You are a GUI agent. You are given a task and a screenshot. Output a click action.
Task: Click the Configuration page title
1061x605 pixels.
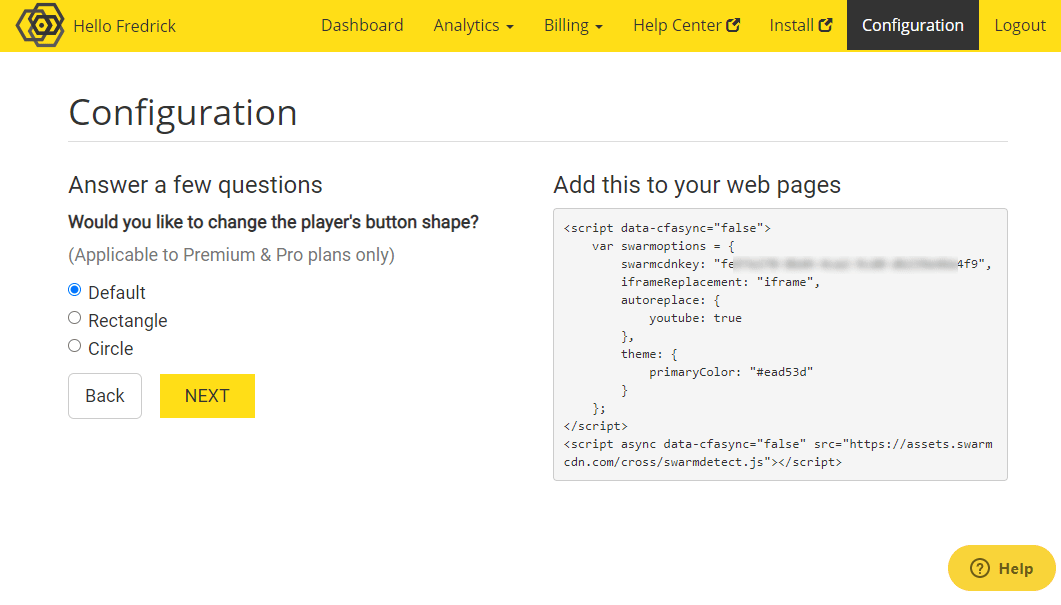(x=183, y=112)
